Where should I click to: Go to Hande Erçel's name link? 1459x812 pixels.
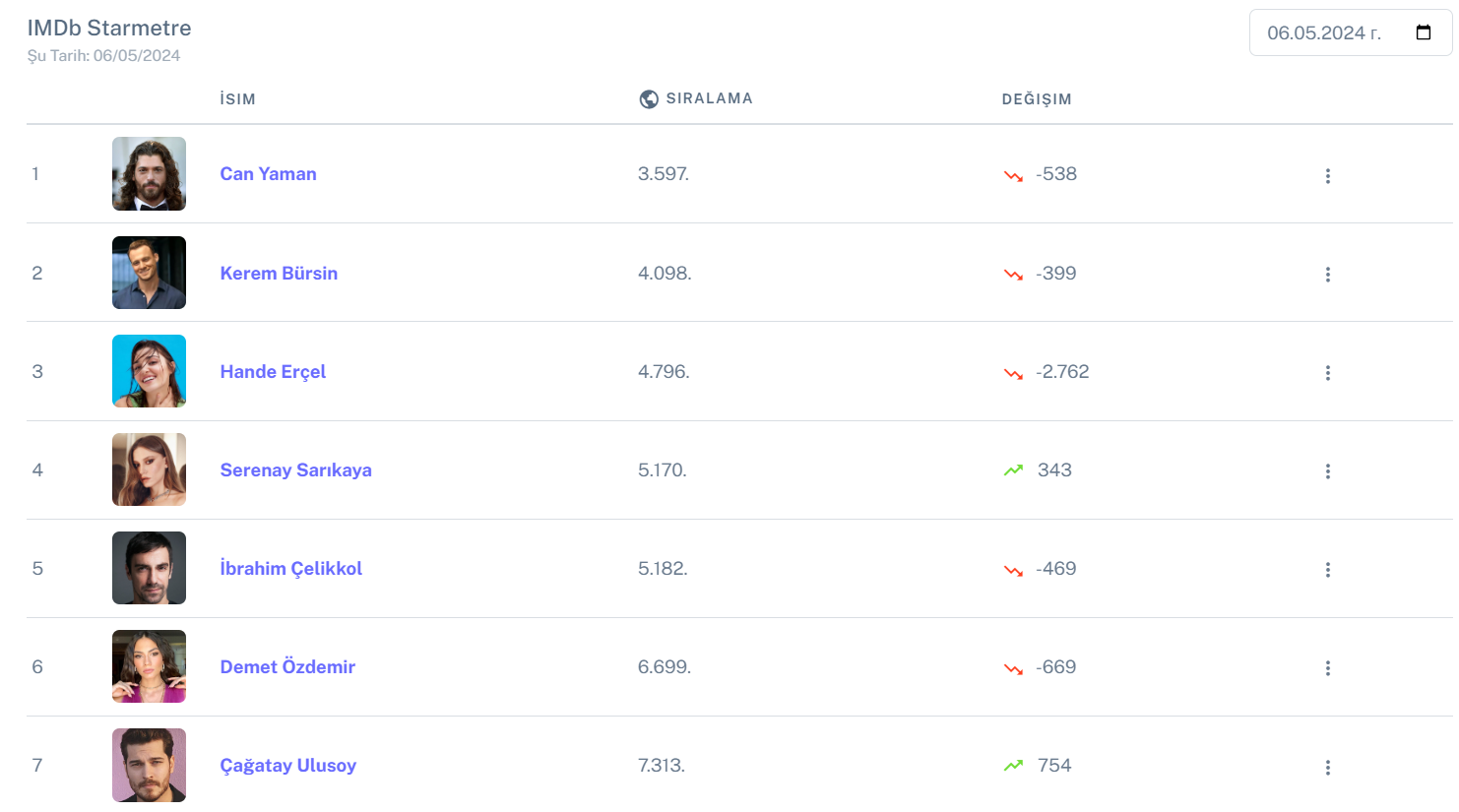(x=273, y=371)
